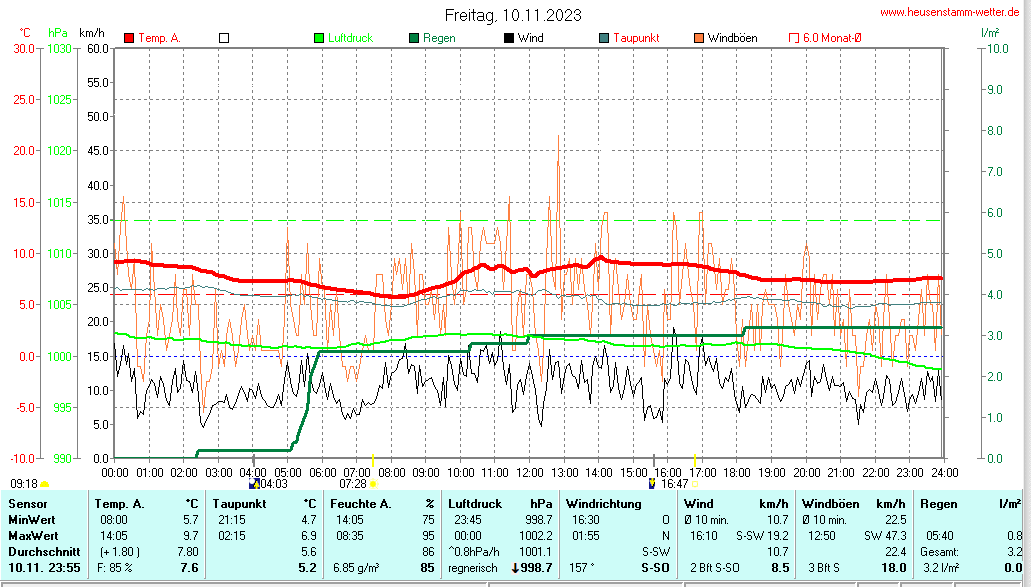Click the chart title Freitag, 10.11.2023

click(513, 16)
